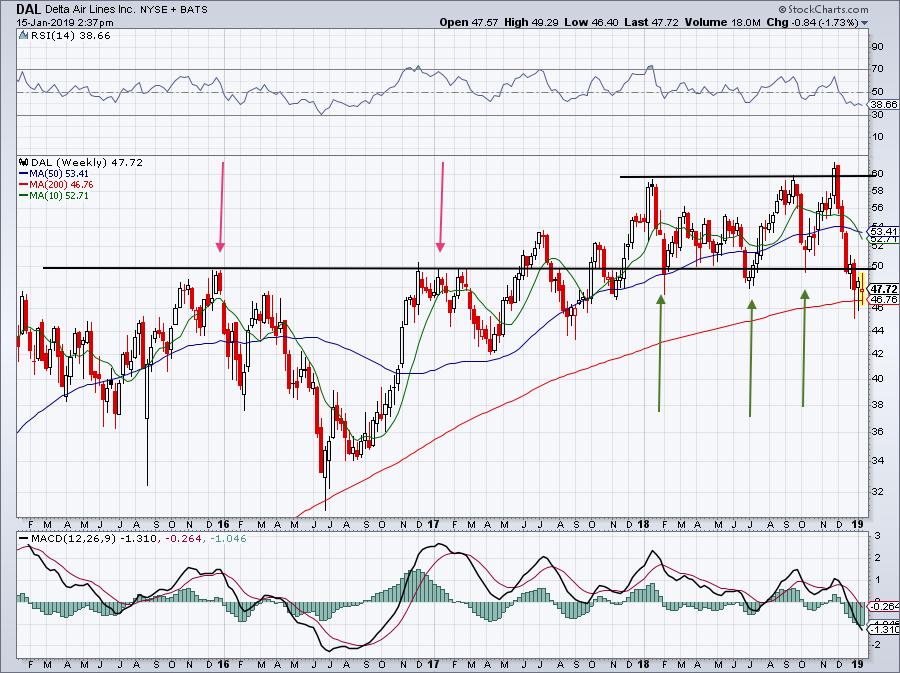
Task: Click the 40 label on price axis
Action: (x=878, y=378)
